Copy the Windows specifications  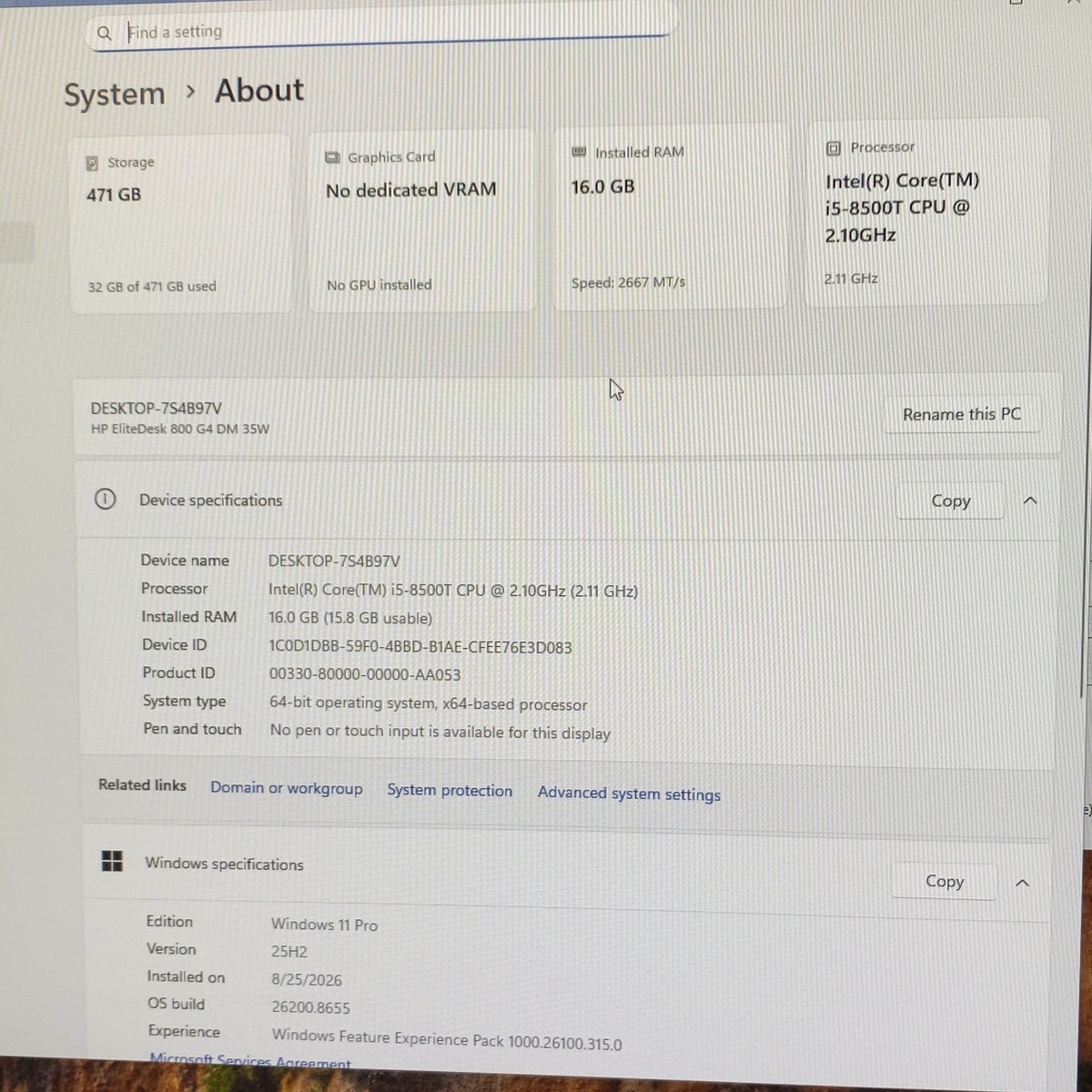(x=945, y=881)
